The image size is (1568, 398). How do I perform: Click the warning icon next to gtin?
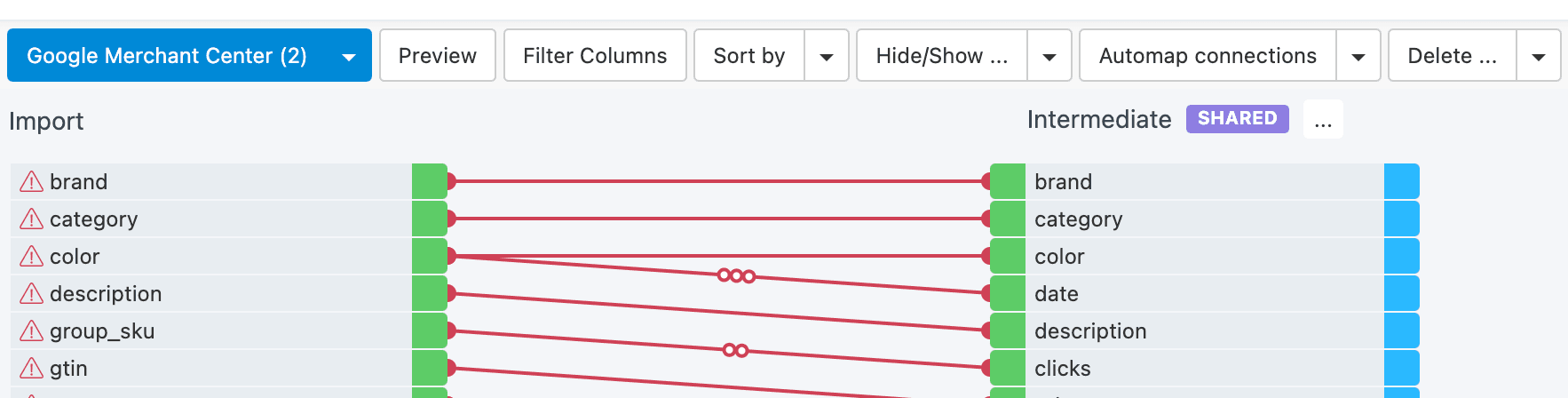point(31,369)
